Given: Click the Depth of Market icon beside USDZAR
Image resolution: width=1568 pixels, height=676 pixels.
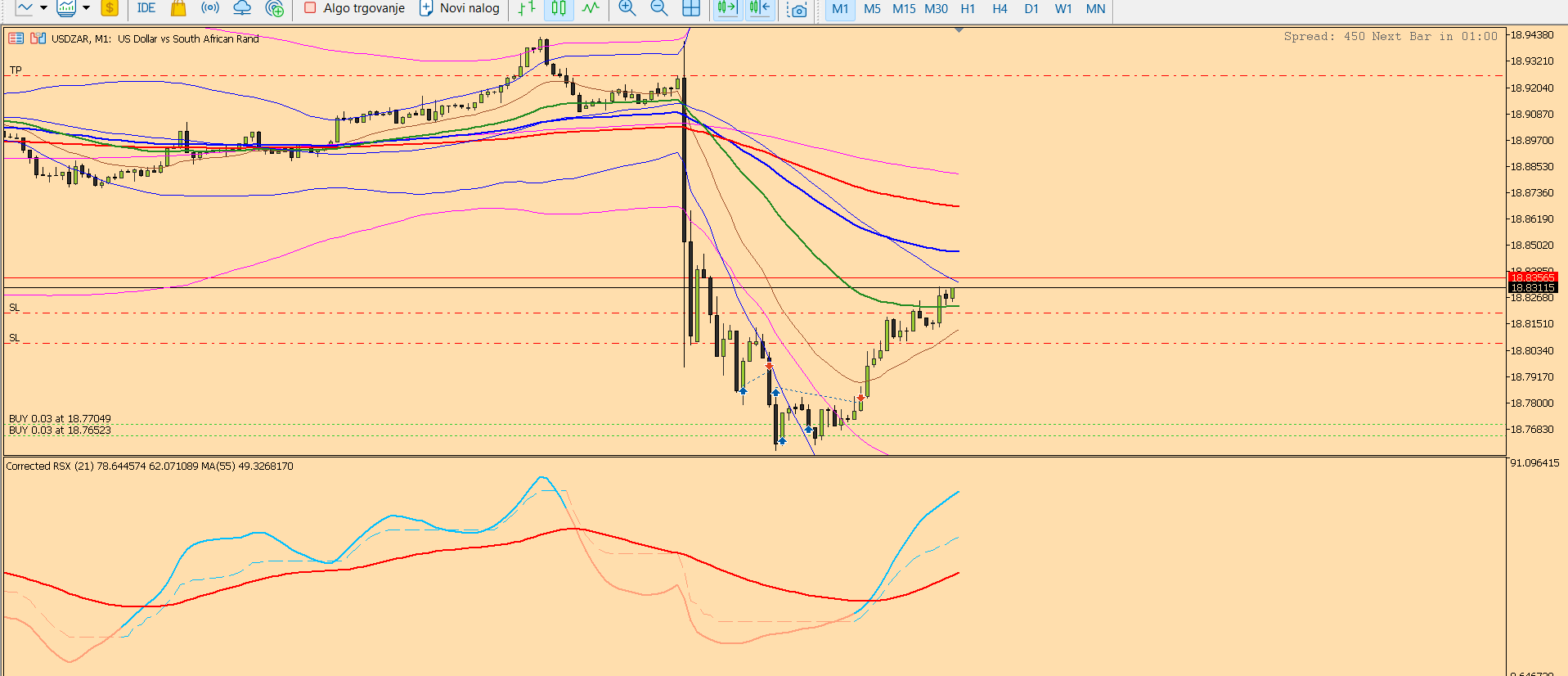Looking at the screenshot, I should tap(16, 38).
